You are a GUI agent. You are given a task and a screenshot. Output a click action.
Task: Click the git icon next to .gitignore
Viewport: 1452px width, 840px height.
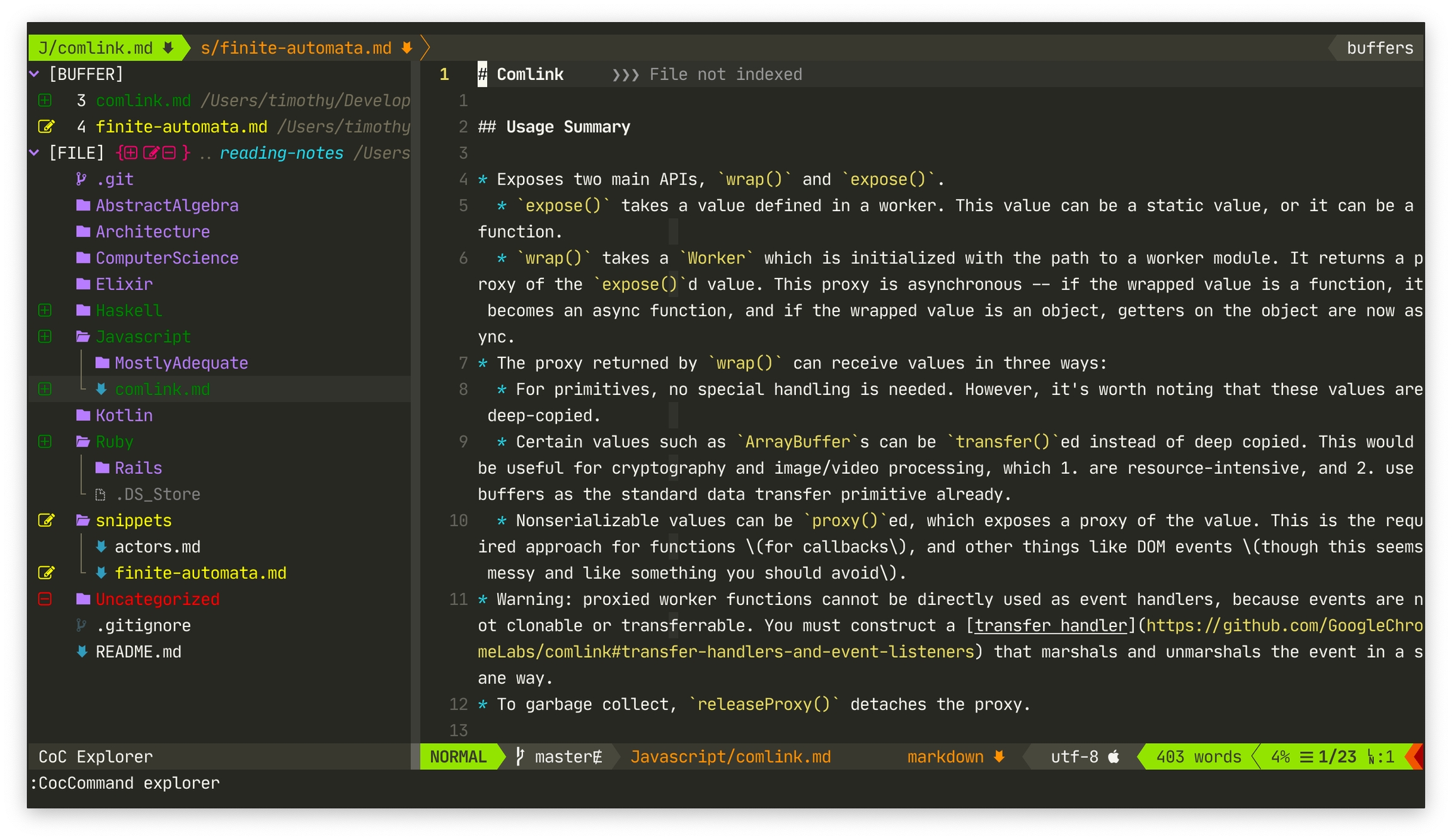point(81,626)
